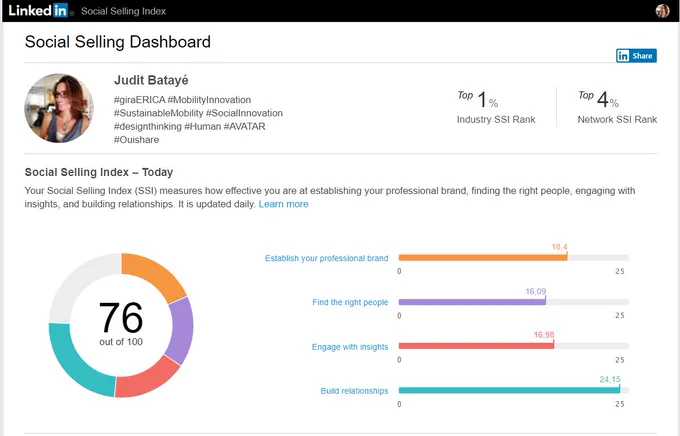
Task: Click the Top 1% Industry SSI Rank
Action: point(496,108)
